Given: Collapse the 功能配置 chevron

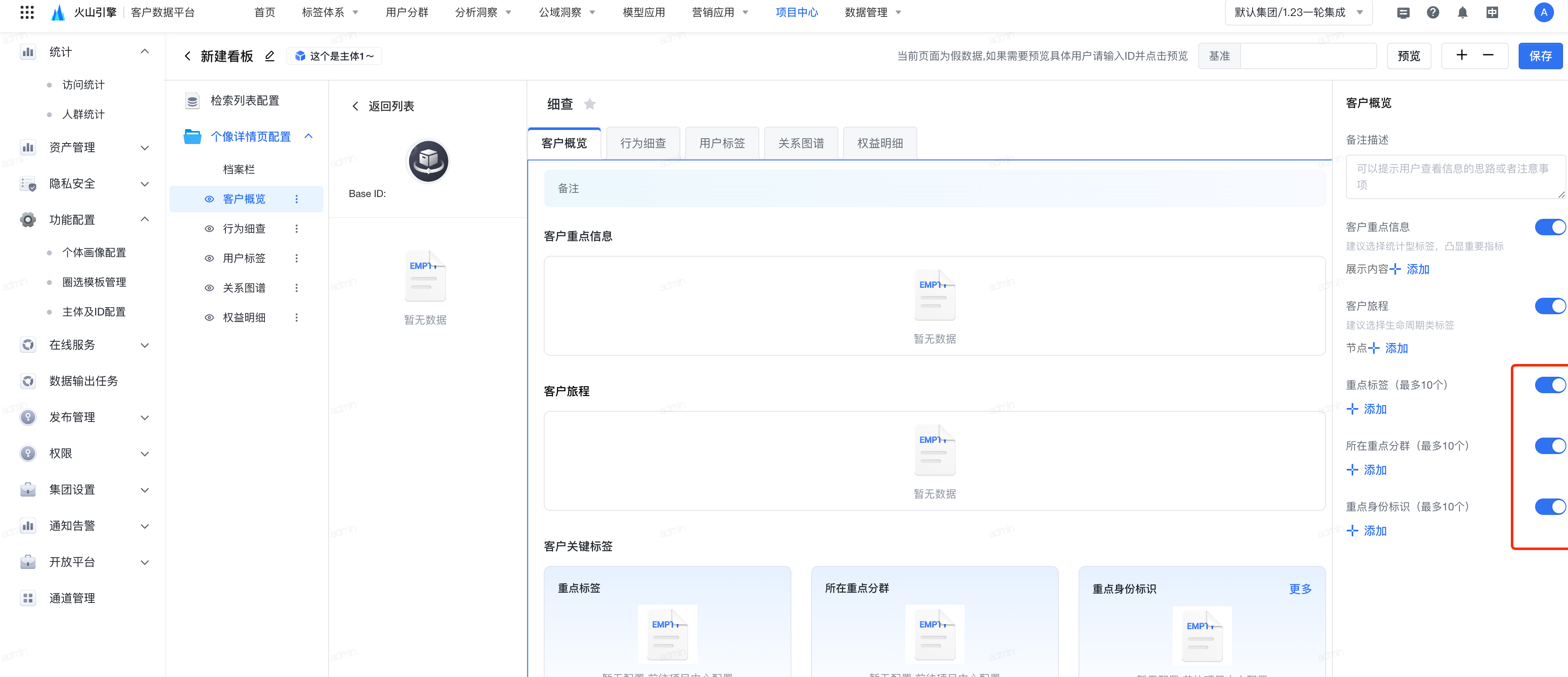Looking at the screenshot, I should tap(145, 219).
